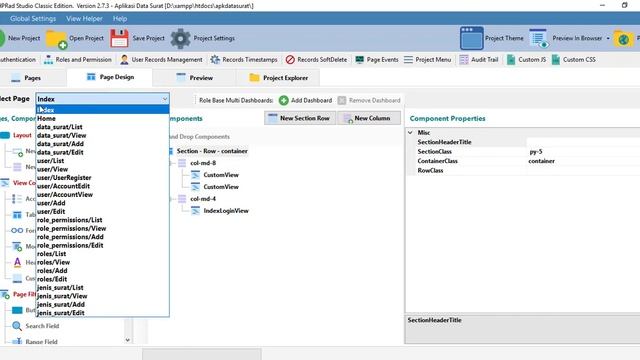This screenshot has height=360, width=640.
Task: Open the Open Project folder icon
Action: 56,39
